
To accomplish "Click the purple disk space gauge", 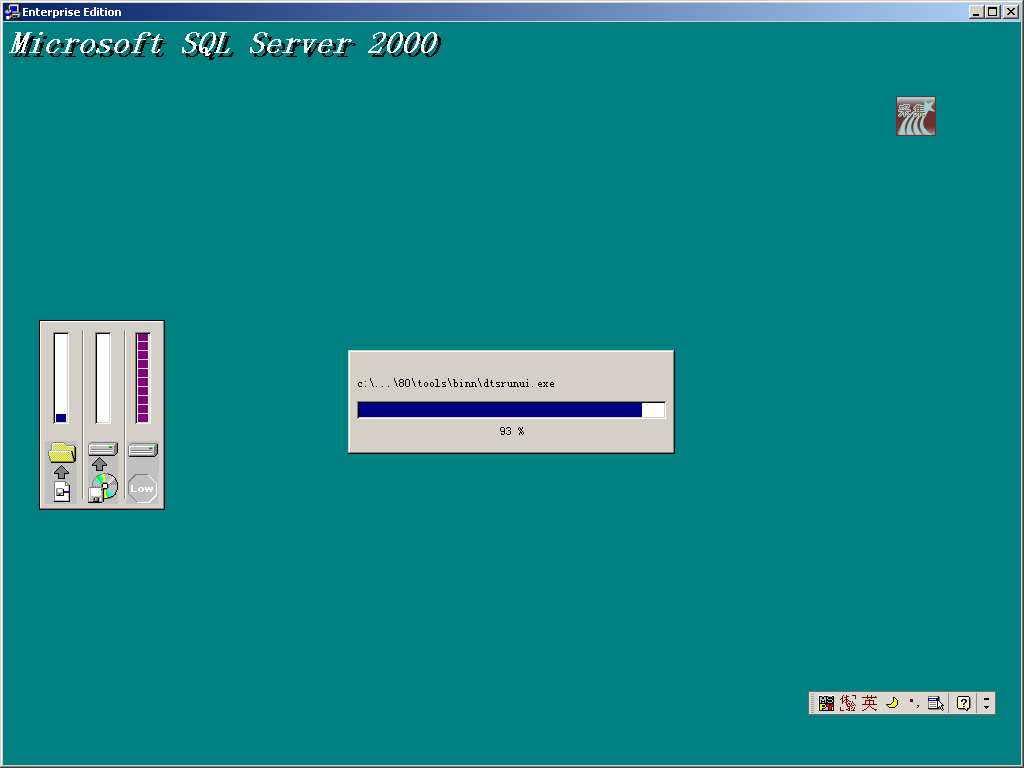I will (143, 378).
